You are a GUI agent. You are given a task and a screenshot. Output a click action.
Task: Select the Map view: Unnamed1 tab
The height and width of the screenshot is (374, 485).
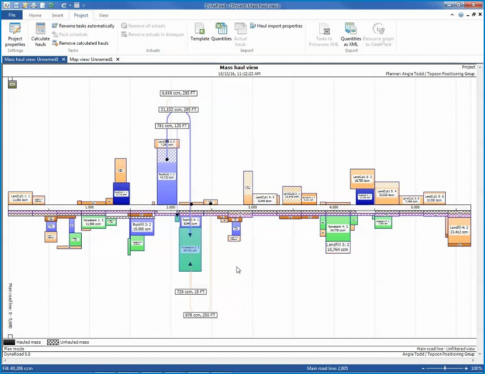tap(91, 59)
